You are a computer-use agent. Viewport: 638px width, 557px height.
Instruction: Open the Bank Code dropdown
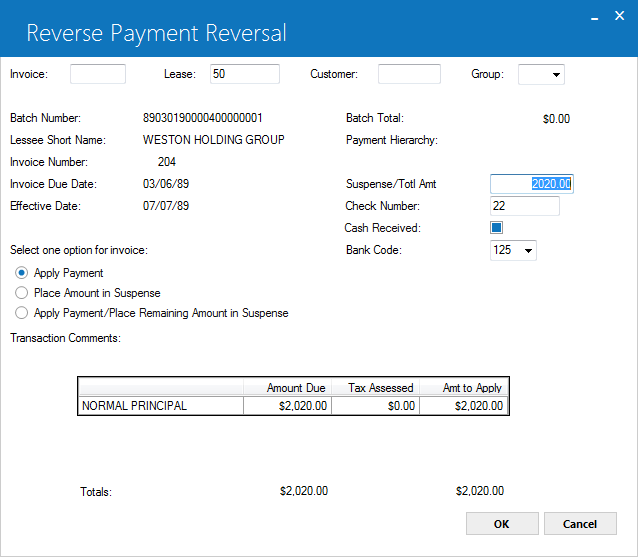point(513,250)
